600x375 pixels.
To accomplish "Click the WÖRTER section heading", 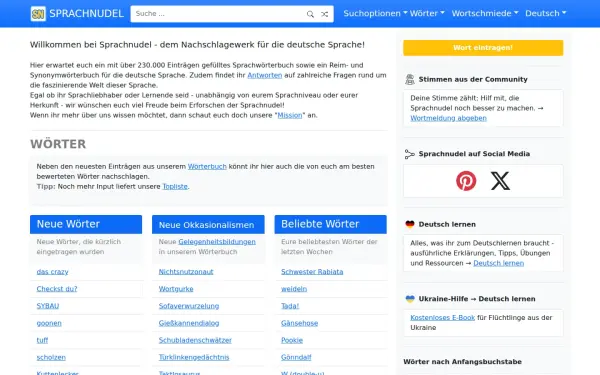I will click(x=58, y=144).
